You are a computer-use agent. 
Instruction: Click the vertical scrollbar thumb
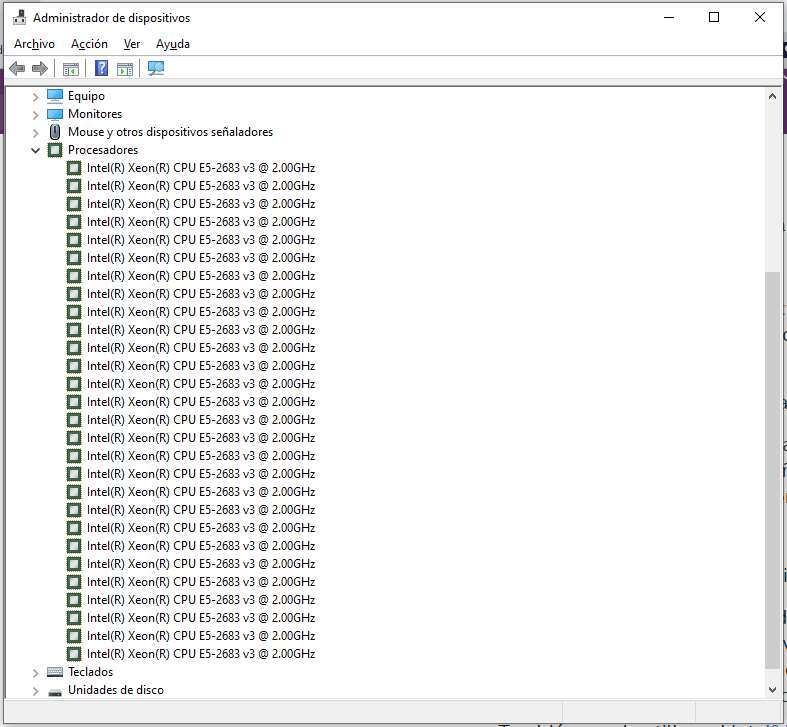click(x=772, y=470)
